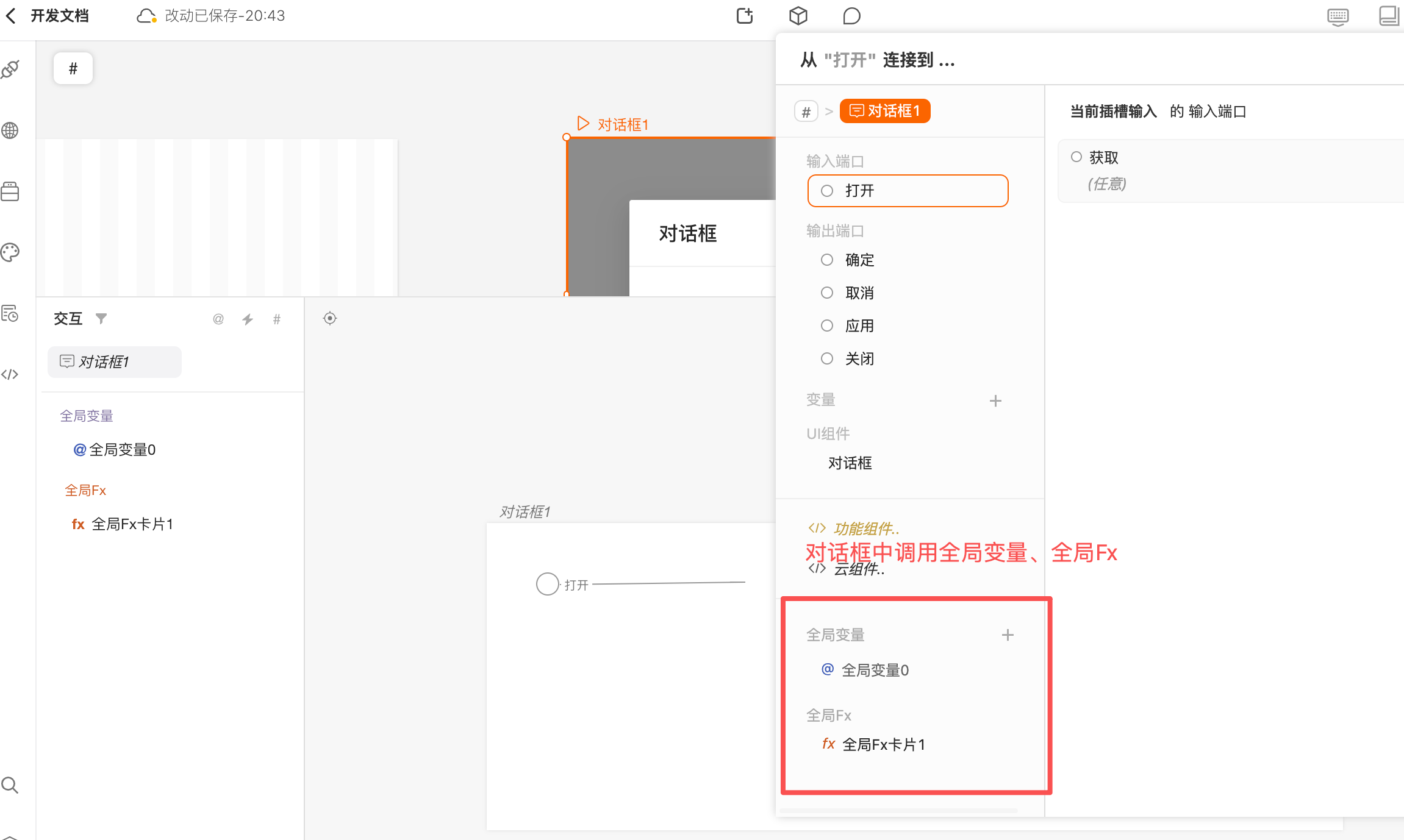Click the back arrow next to 开发文档
The image size is (1404, 840).
point(11,16)
